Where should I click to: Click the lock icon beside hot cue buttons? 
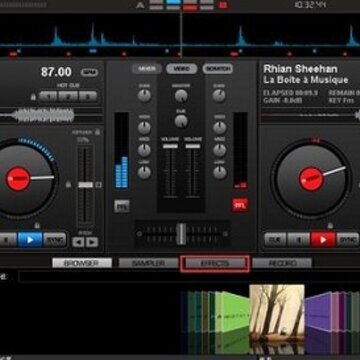click(x=33, y=97)
